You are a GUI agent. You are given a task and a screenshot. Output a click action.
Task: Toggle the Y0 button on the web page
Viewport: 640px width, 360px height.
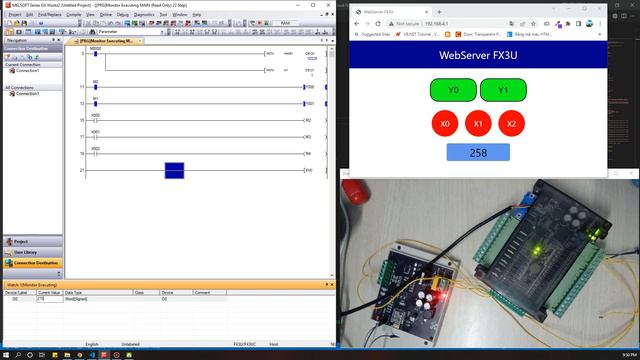click(x=453, y=90)
